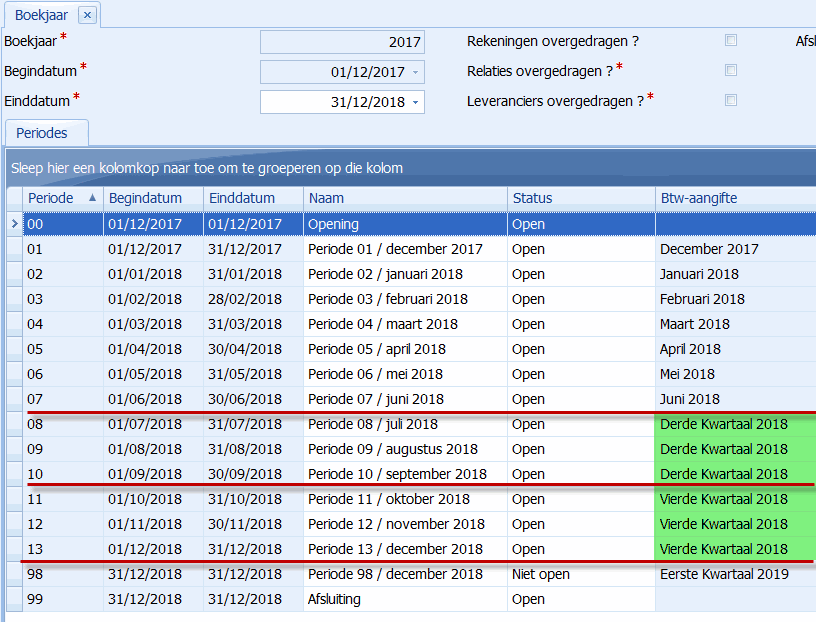This screenshot has height=622, width=816.
Task: Switch to the Boekjaar tab
Action: coord(40,15)
